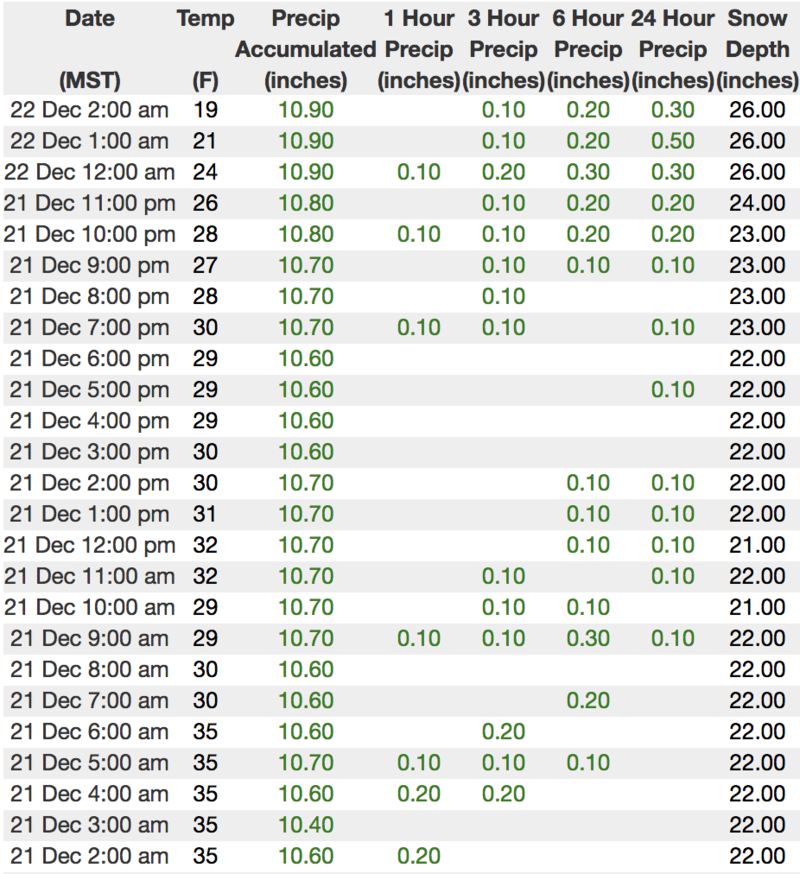The width and height of the screenshot is (800, 874).
Task: Click the 21 Dec 3:00 am date cell
Action: [89, 825]
